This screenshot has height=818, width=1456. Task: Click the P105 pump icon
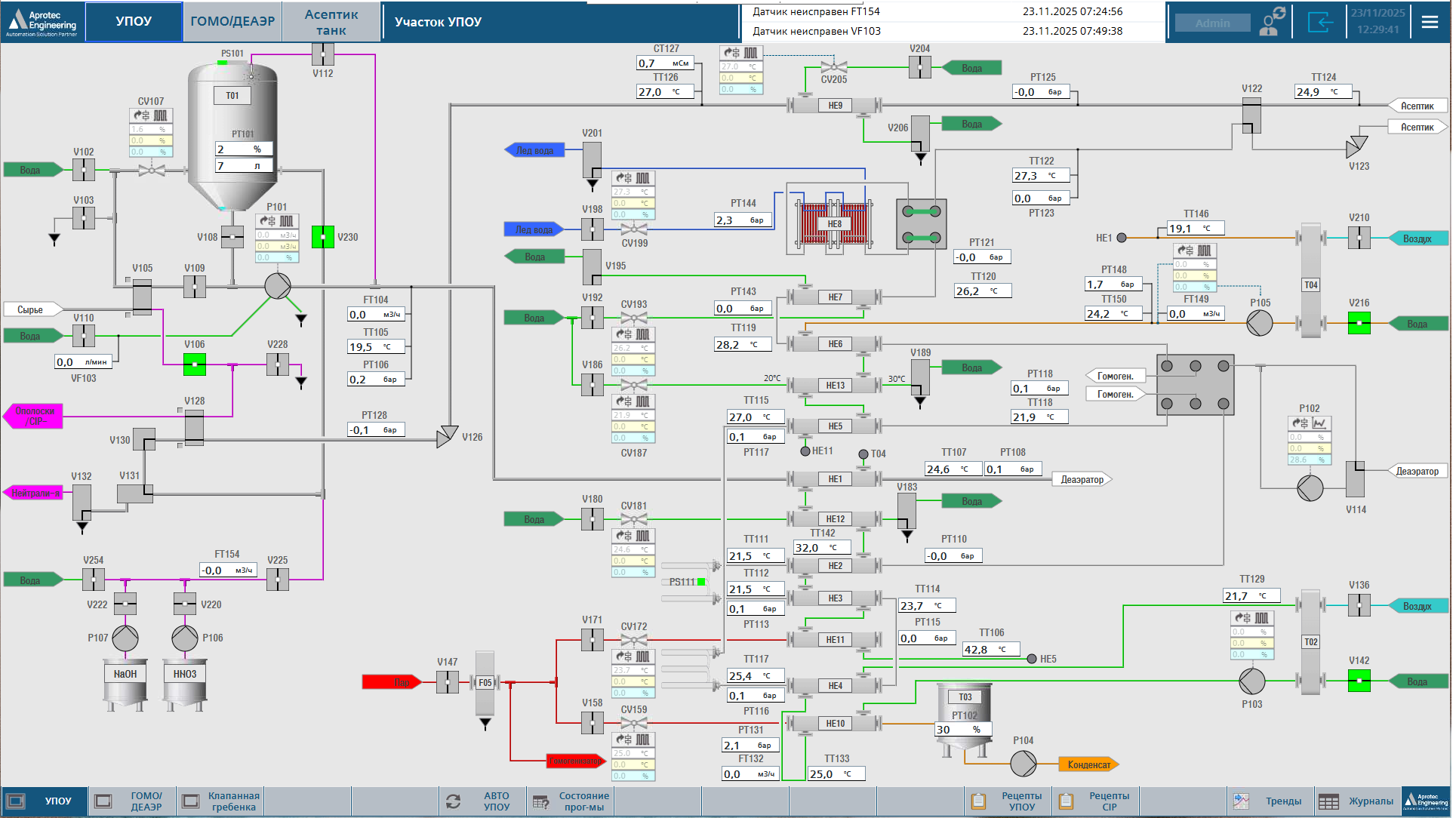[1259, 323]
